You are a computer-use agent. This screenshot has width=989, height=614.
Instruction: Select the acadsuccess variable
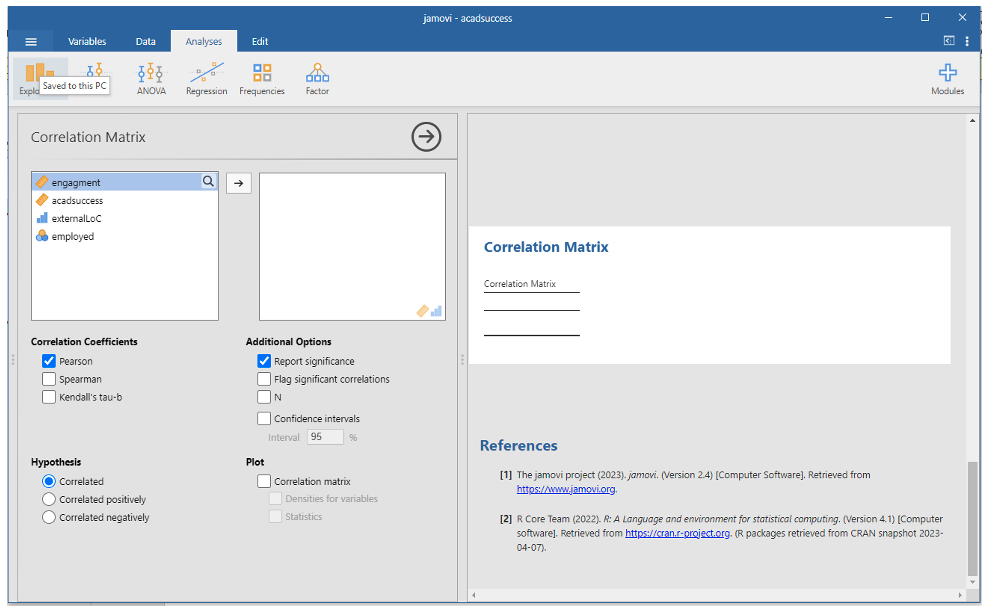click(x=77, y=201)
